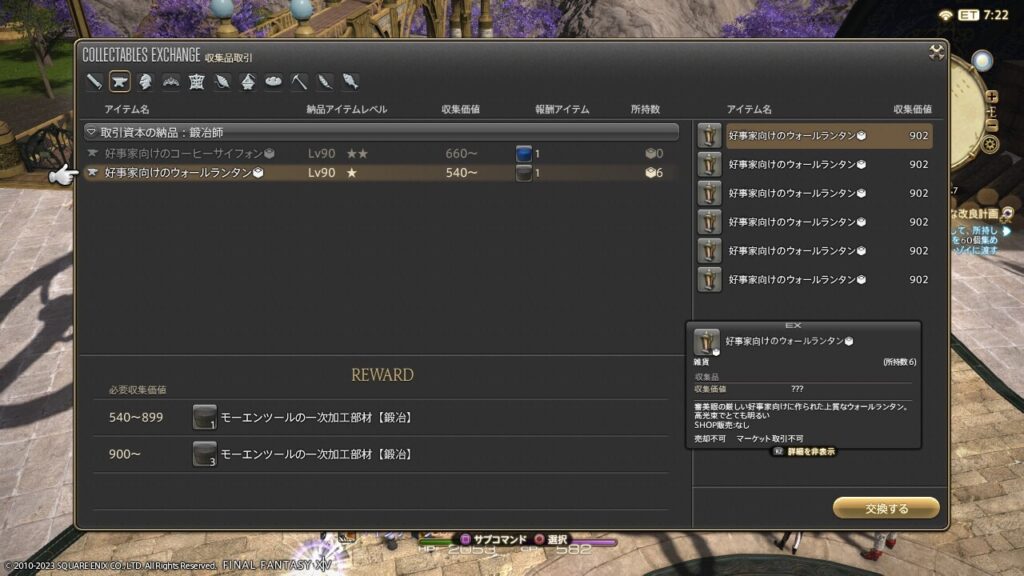This screenshot has height=576, width=1024.
Task: Click 詳細を非表示 to hide details
Action: click(x=805, y=451)
